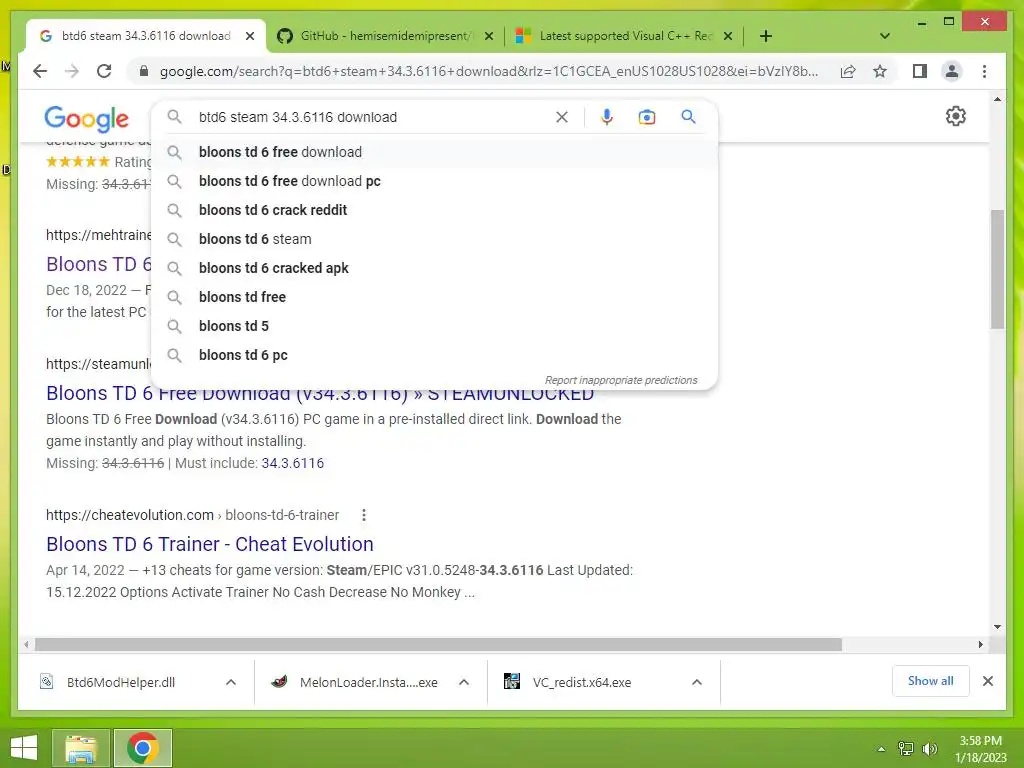Open Chrome's three-dot menu
This screenshot has height=768, width=1024.
(984, 71)
